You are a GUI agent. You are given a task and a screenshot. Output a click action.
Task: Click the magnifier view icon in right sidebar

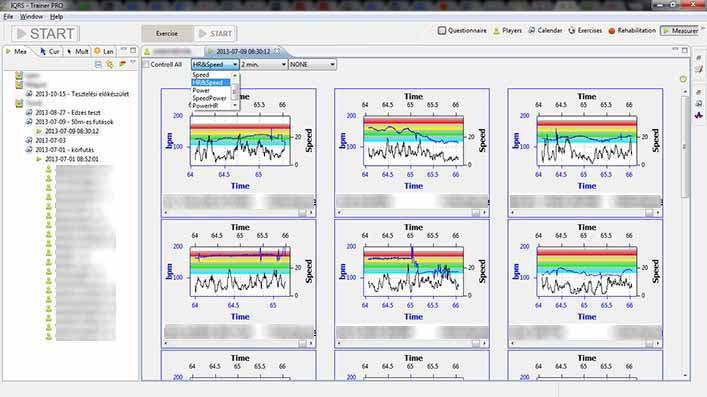[x=698, y=103]
